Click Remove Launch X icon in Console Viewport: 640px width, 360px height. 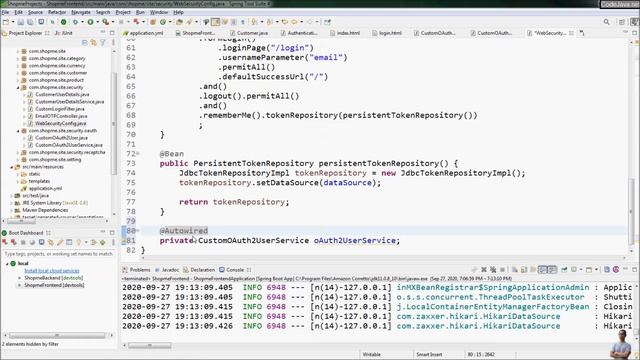484,270
